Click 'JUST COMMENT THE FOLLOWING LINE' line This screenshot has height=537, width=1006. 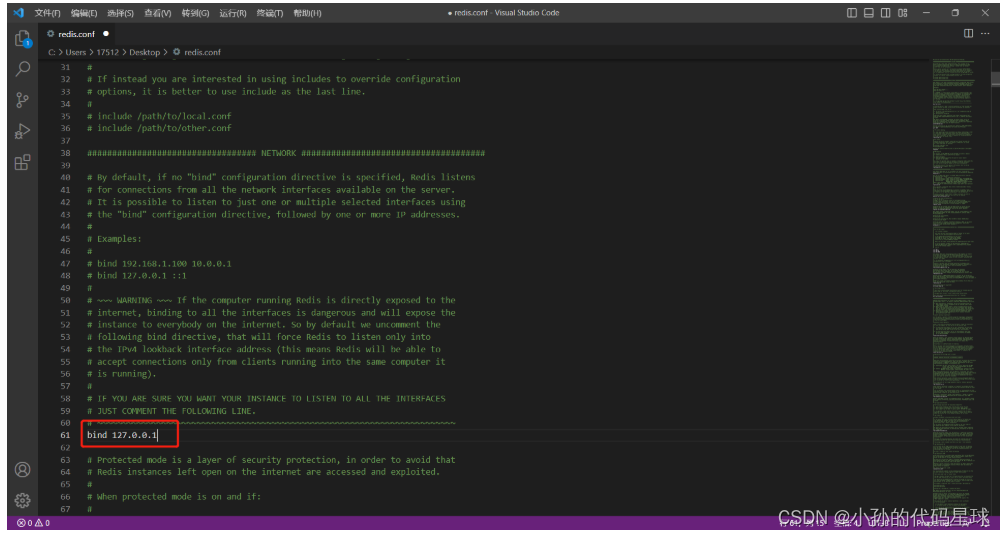click(171, 411)
